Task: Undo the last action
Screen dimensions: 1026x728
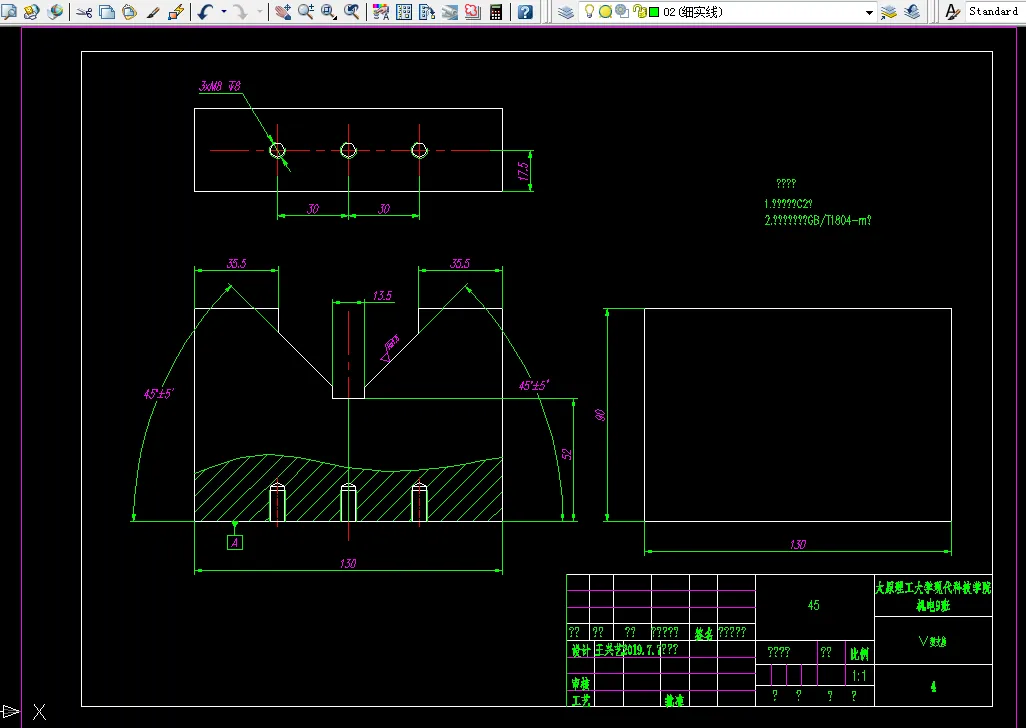Action: coord(205,12)
